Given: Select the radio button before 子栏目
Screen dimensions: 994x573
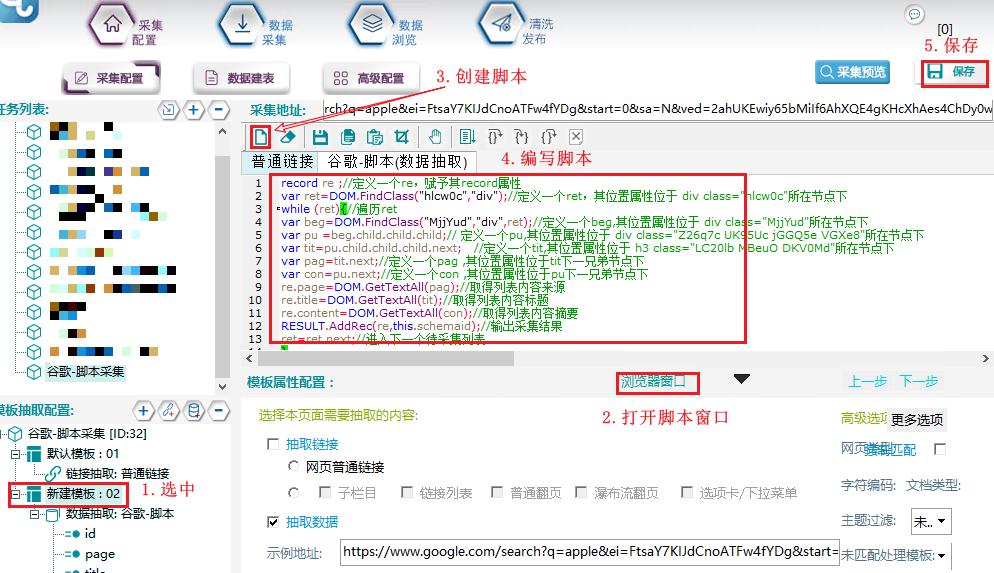Looking at the screenshot, I should click(294, 493).
